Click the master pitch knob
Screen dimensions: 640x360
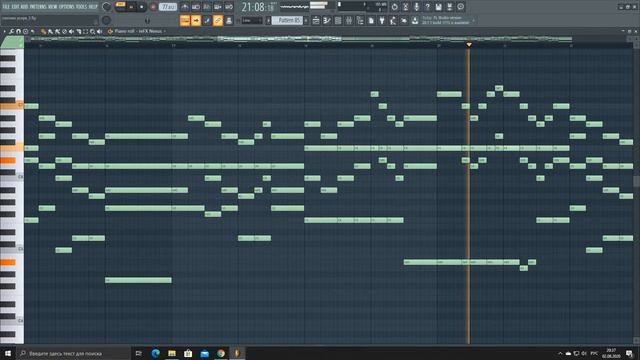tap(106, 20)
